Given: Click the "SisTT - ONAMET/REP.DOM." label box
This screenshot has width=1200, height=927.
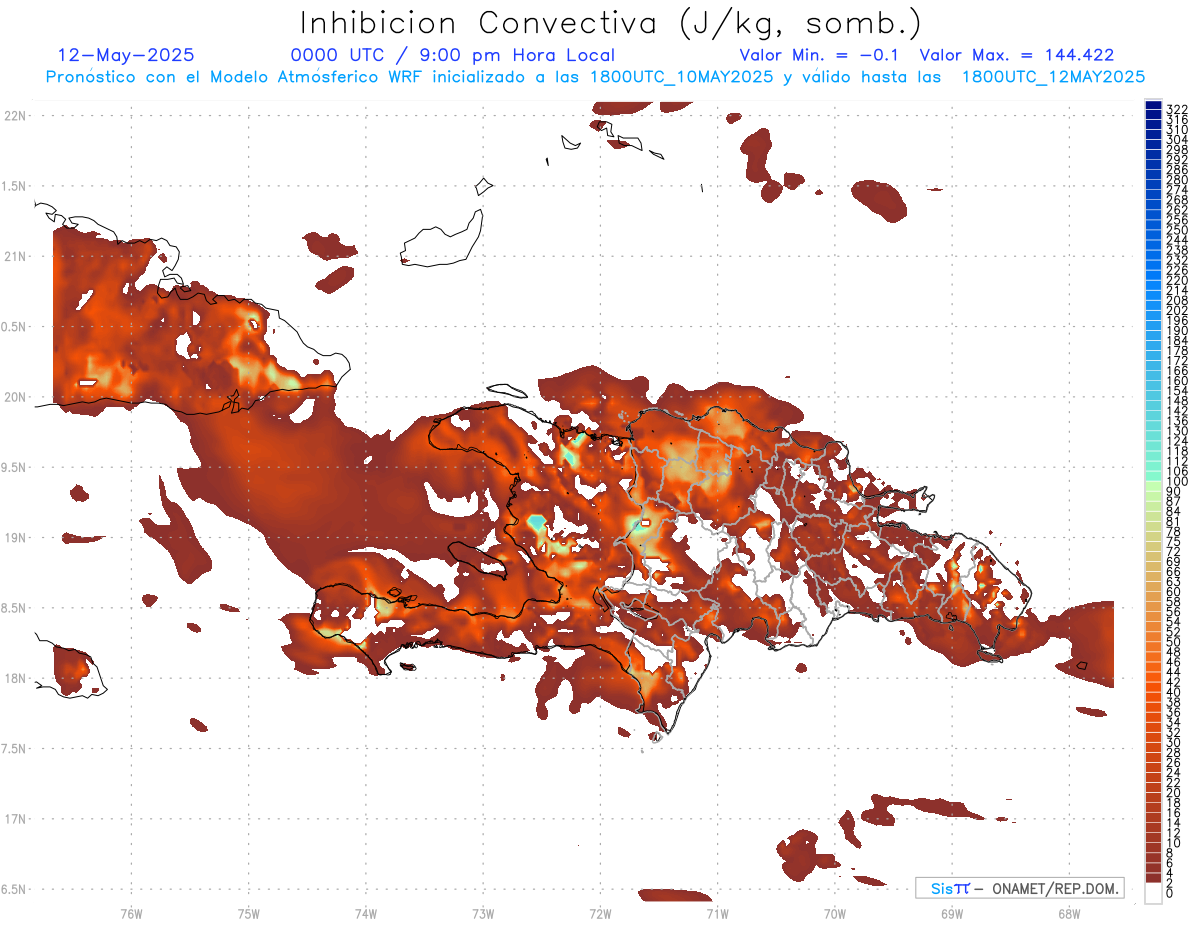Looking at the screenshot, I should (x=1020, y=888).
